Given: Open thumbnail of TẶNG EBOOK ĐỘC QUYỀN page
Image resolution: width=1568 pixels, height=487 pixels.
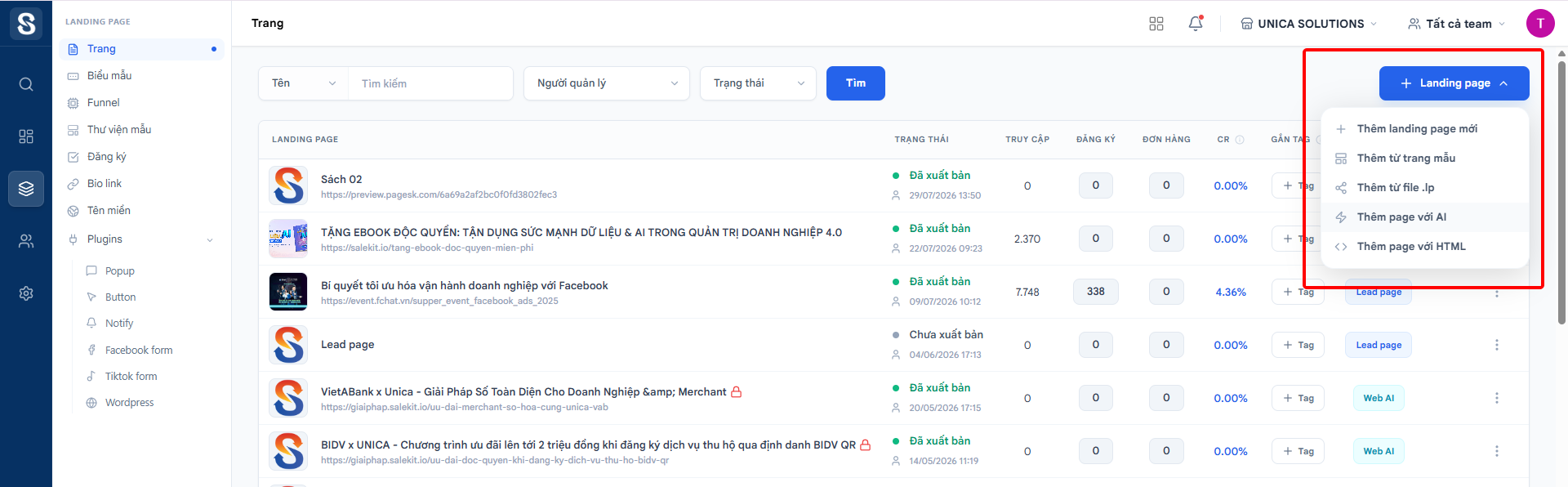Looking at the screenshot, I should pyautogui.click(x=288, y=239).
